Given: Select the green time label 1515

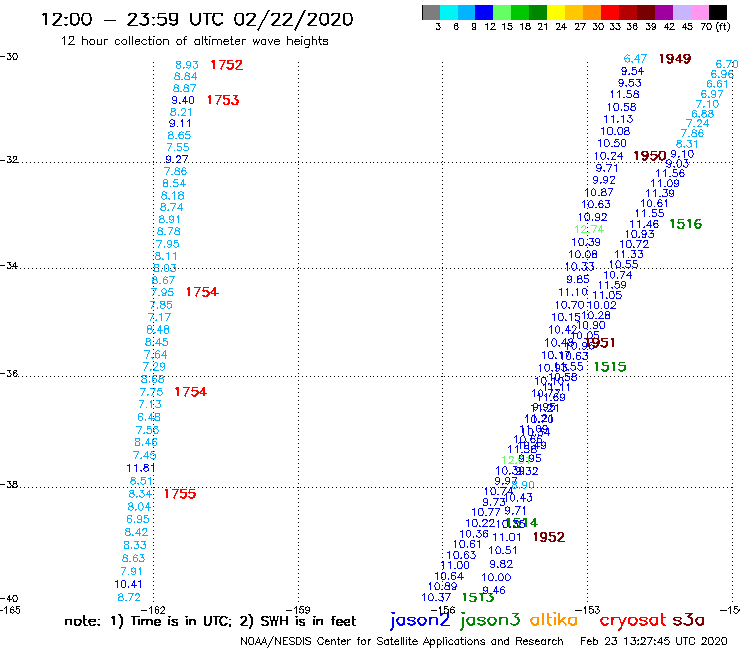Looking at the screenshot, I should point(610,367).
